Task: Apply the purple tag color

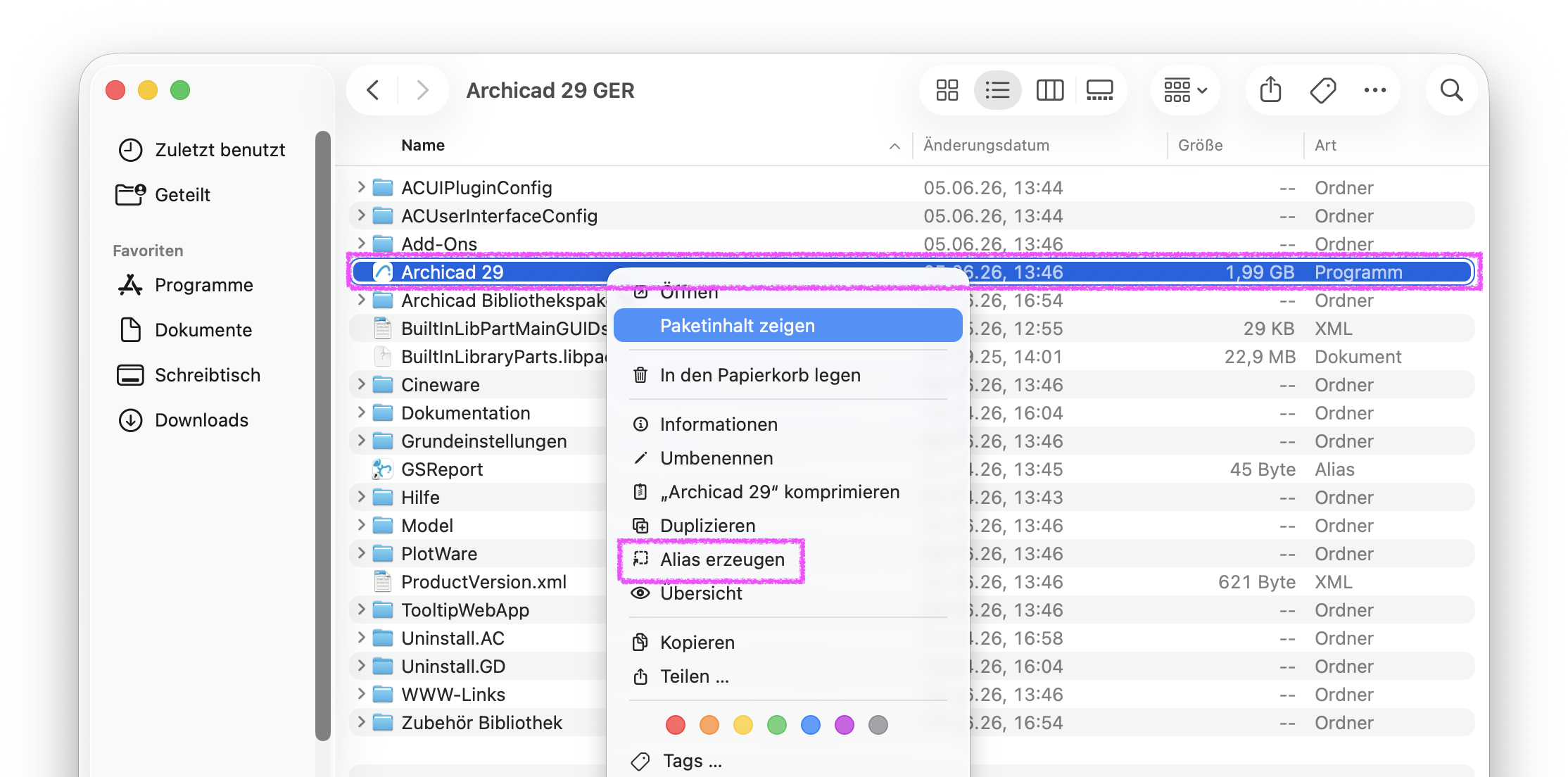Action: tap(845, 725)
